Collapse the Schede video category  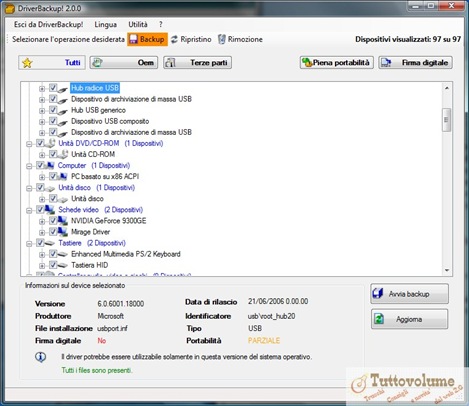pyautogui.click(x=29, y=210)
